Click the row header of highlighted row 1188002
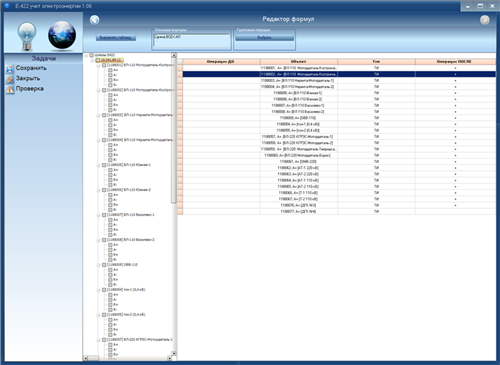 pos(180,74)
